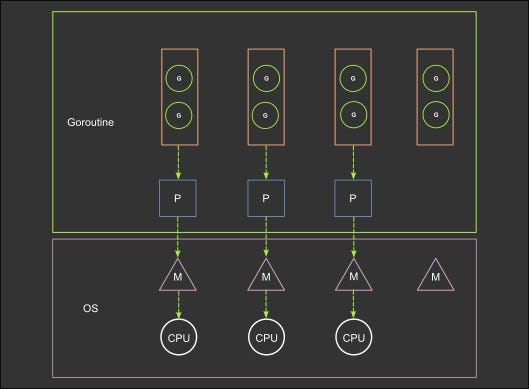The image size is (529, 389).
Task: Click the OS label text
Action: pyautogui.click(x=90, y=308)
